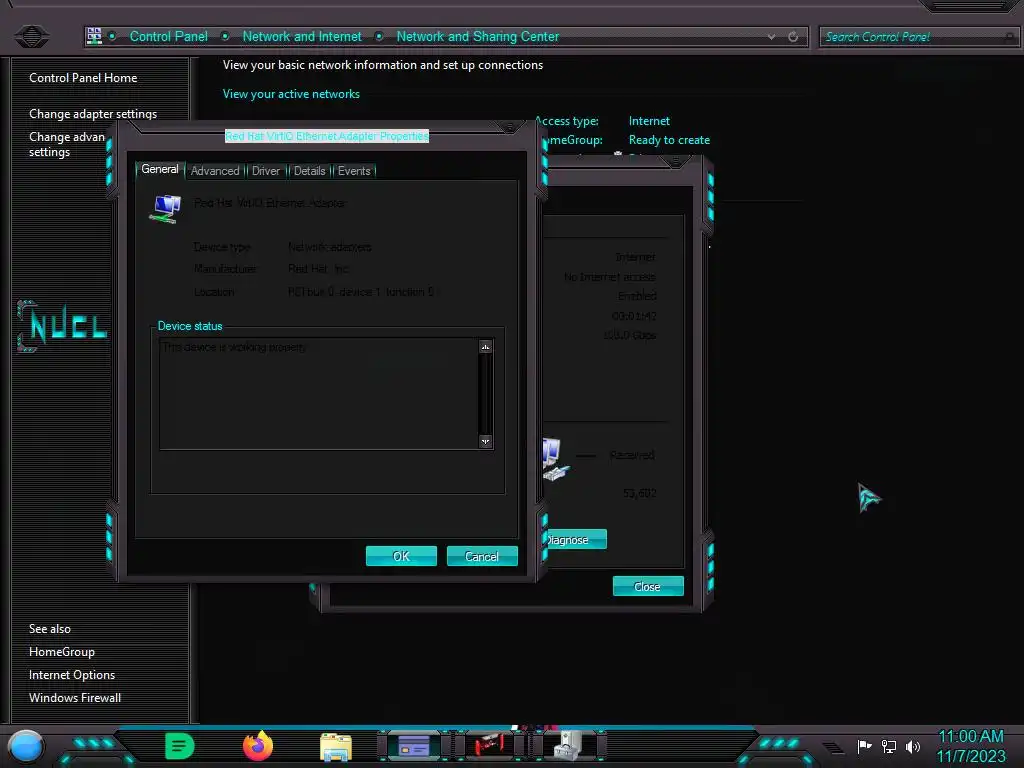The image size is (1024, 768).
Task: Open the green notes app on taskbar
Action: coord(179,746)
